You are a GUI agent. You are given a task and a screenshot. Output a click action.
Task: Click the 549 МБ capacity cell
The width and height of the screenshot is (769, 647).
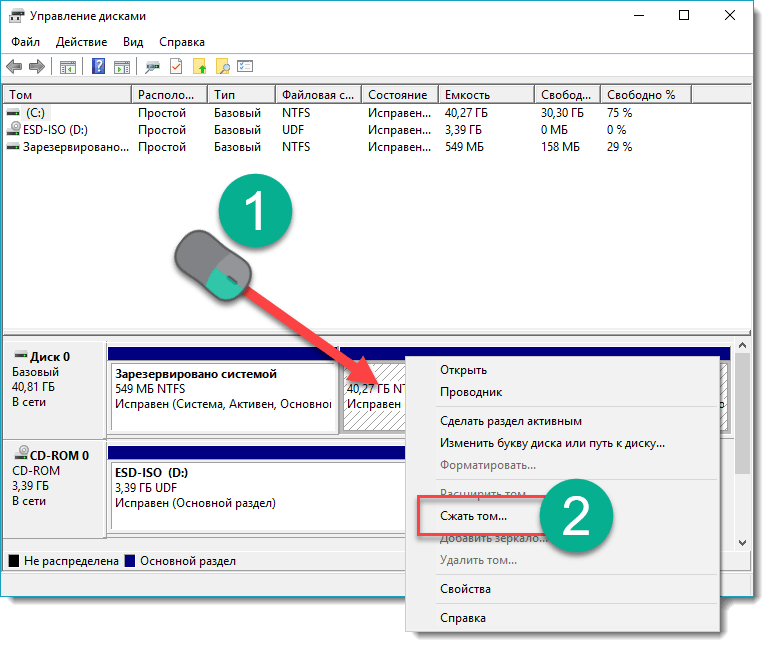tap(464, 147)
